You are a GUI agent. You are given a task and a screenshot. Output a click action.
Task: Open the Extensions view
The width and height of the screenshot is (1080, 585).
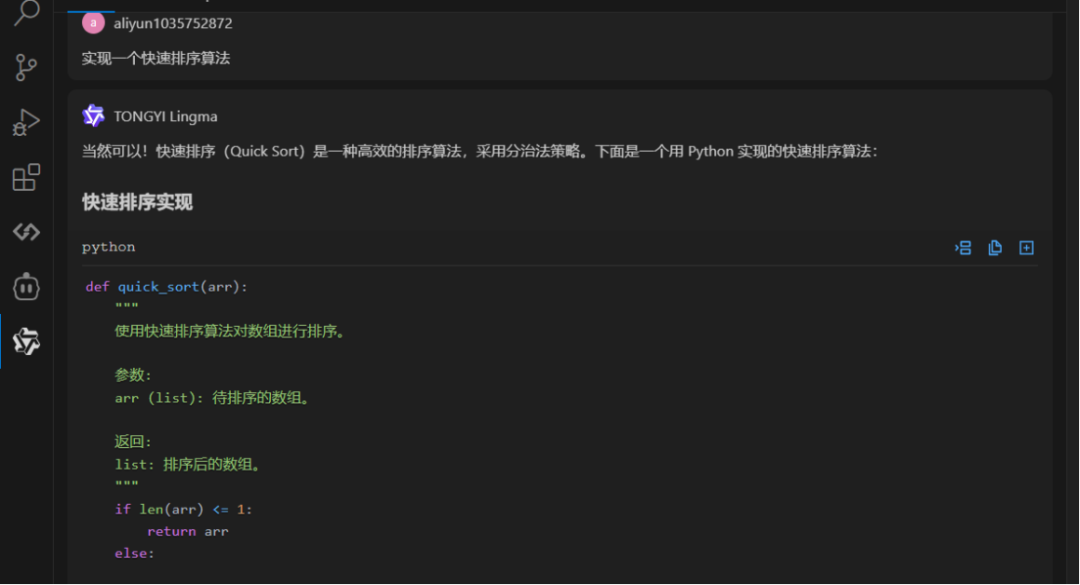[26, 178]
